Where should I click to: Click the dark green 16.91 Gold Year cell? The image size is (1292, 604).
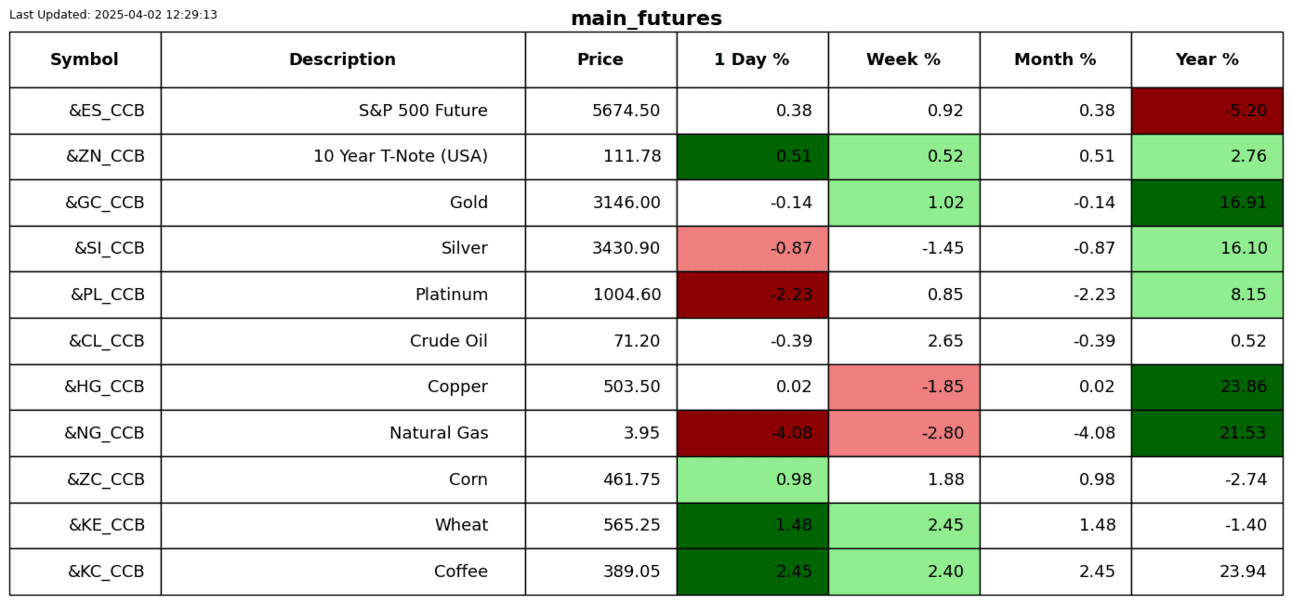point(1207,203)
